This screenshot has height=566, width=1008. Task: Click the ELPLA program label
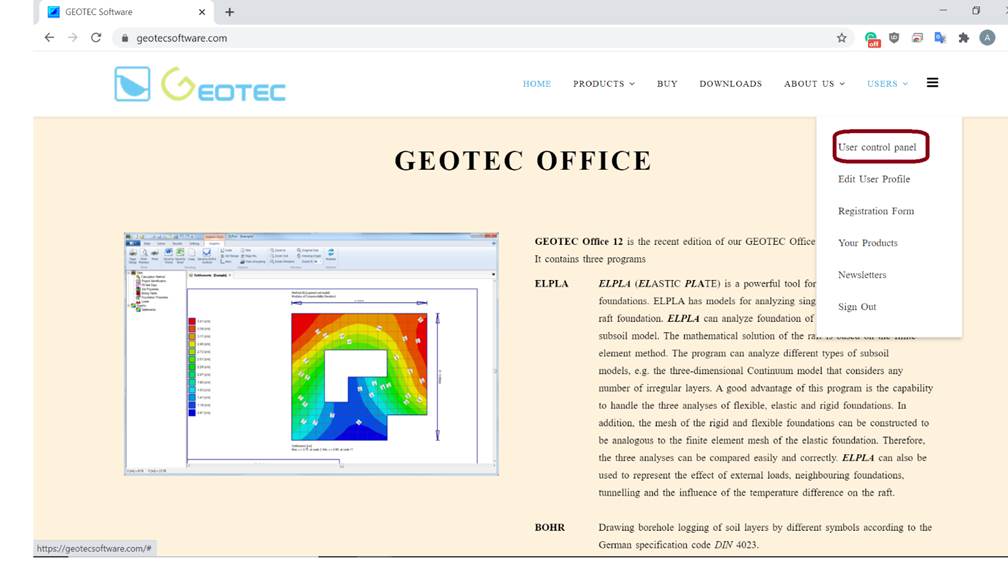coord(551,284)
